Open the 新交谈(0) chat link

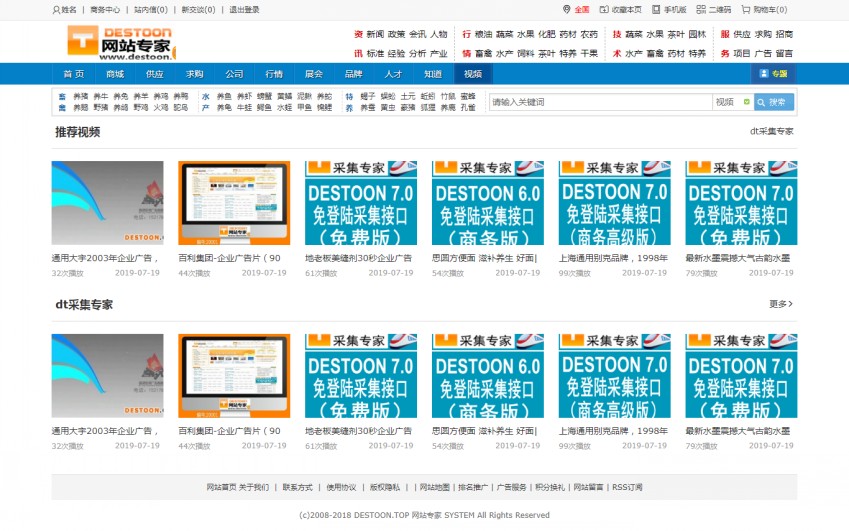pyautogui.click(x=198, y=10)
